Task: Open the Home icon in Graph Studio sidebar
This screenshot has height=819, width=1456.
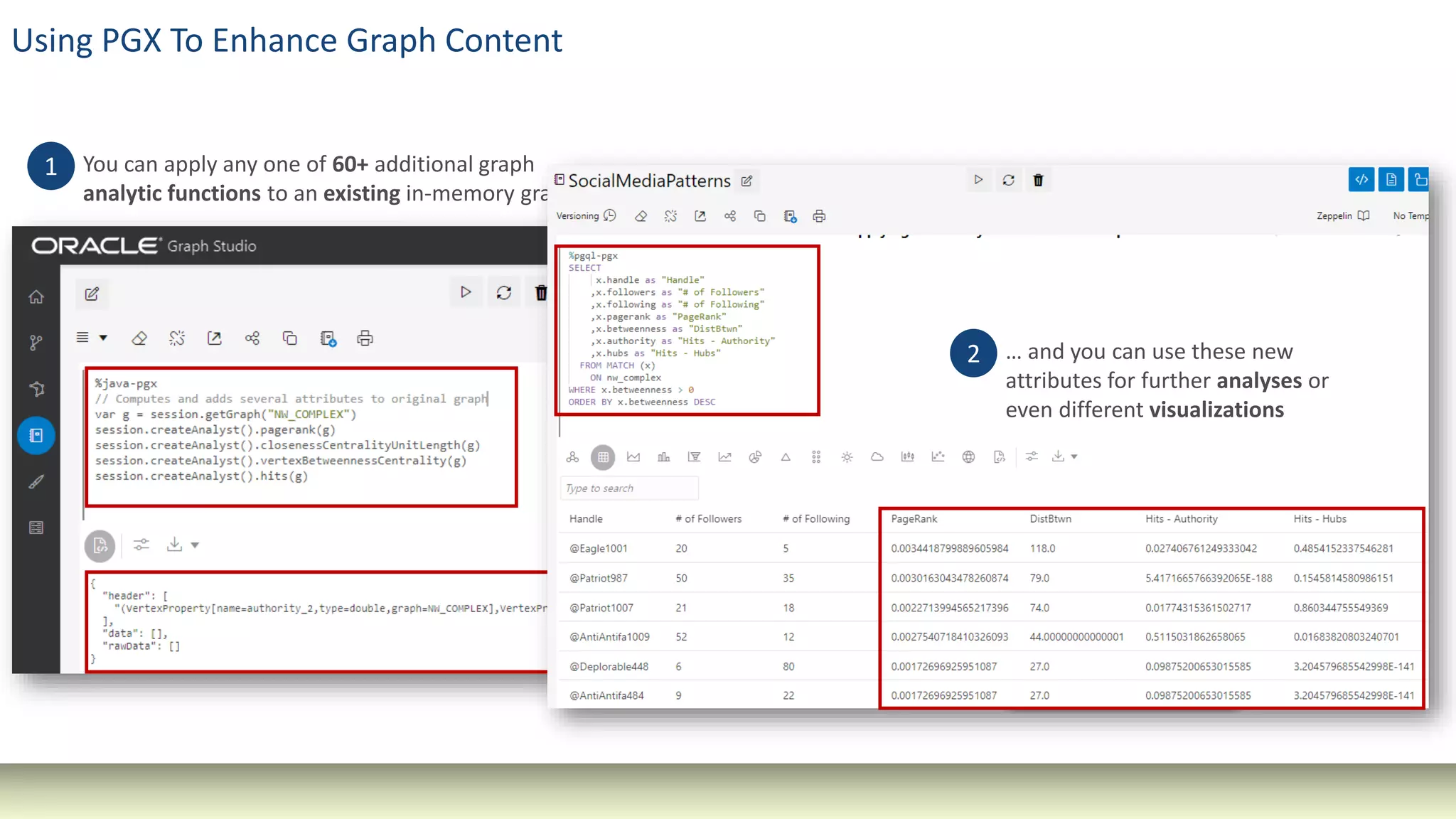Action: (x=36, y=297)
